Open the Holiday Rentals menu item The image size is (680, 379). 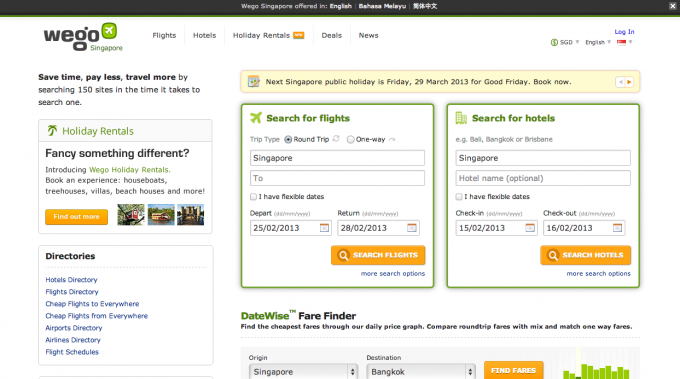[x=268, y=36]
